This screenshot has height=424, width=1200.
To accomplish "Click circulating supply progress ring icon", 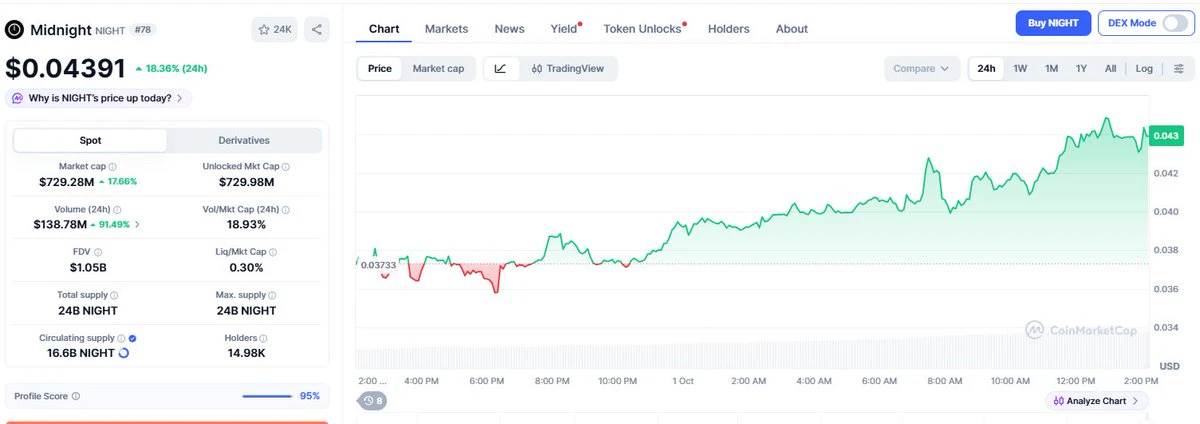I will pos(123,353).
